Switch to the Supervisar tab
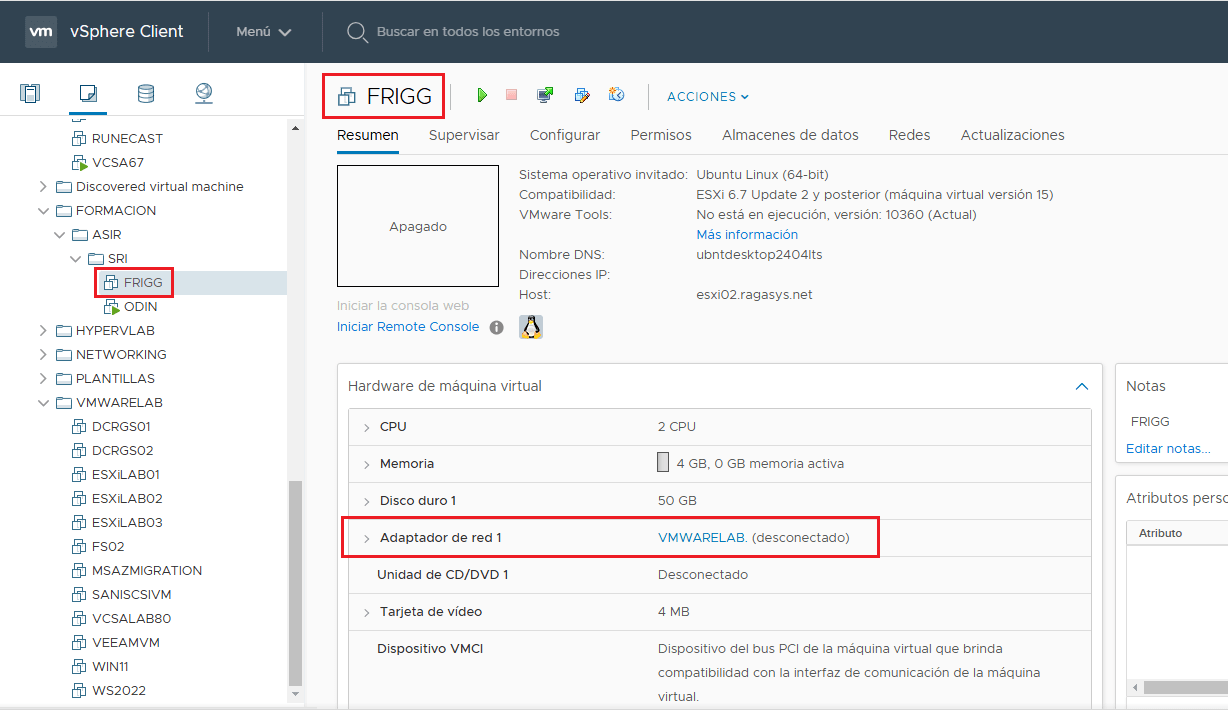This screenshot has height=721, width=1228. coord(464,135)
